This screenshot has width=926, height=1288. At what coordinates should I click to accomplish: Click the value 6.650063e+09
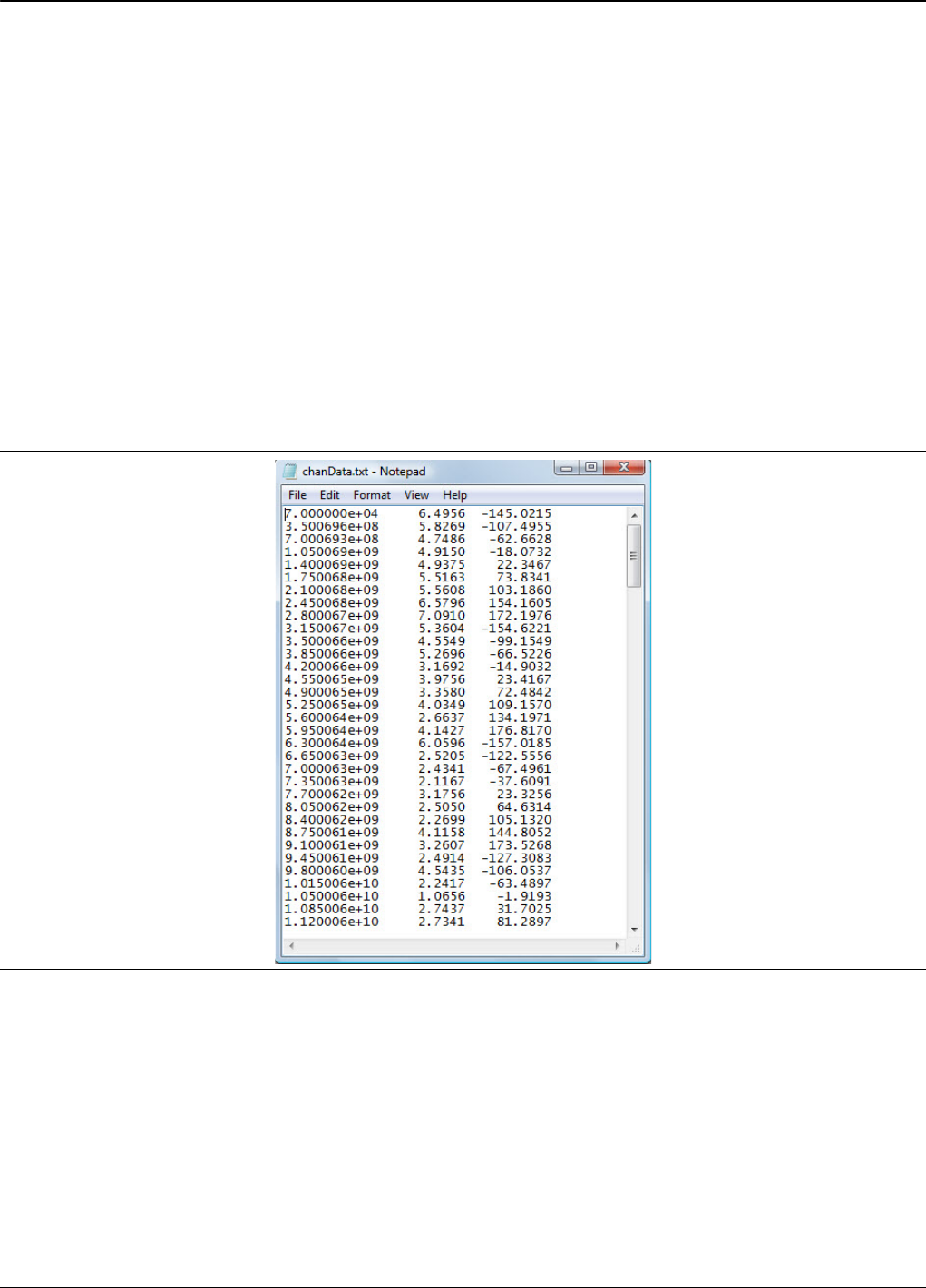[x=332, y=755]
